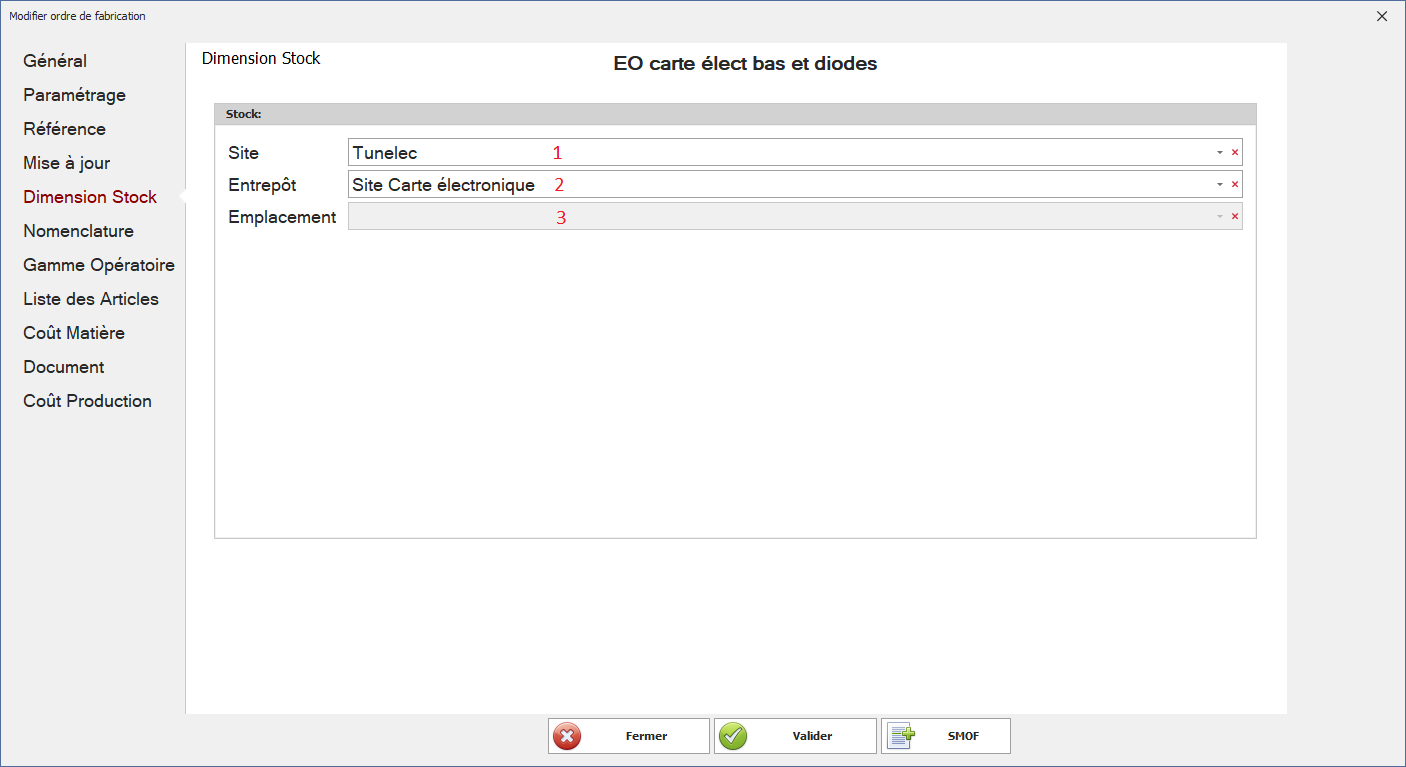The image size is (1406, 767).
Task: Click the SMOF button with document icon
Action: pyautogui.click(x=945, y=736)
